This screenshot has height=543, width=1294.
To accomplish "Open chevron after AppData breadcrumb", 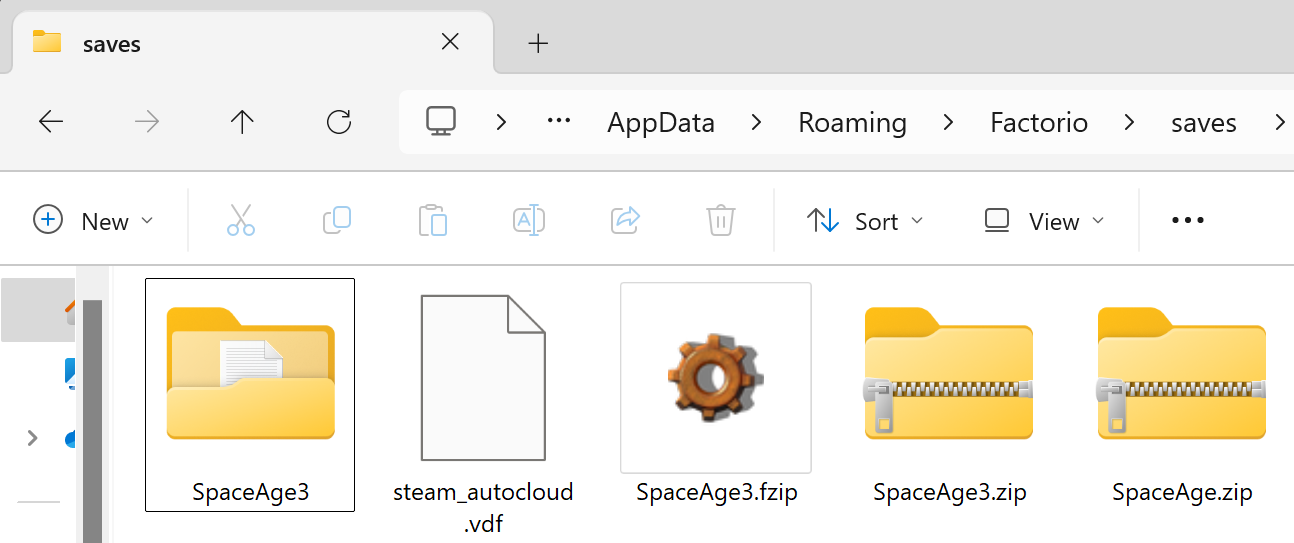I will [x=757, y=122].
